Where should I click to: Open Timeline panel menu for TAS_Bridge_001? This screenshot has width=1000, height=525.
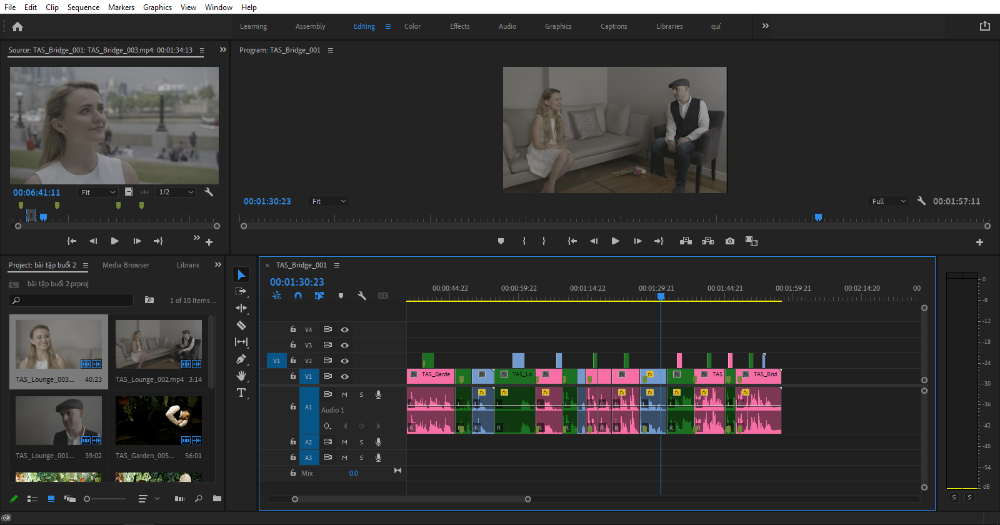pos(337,265)
